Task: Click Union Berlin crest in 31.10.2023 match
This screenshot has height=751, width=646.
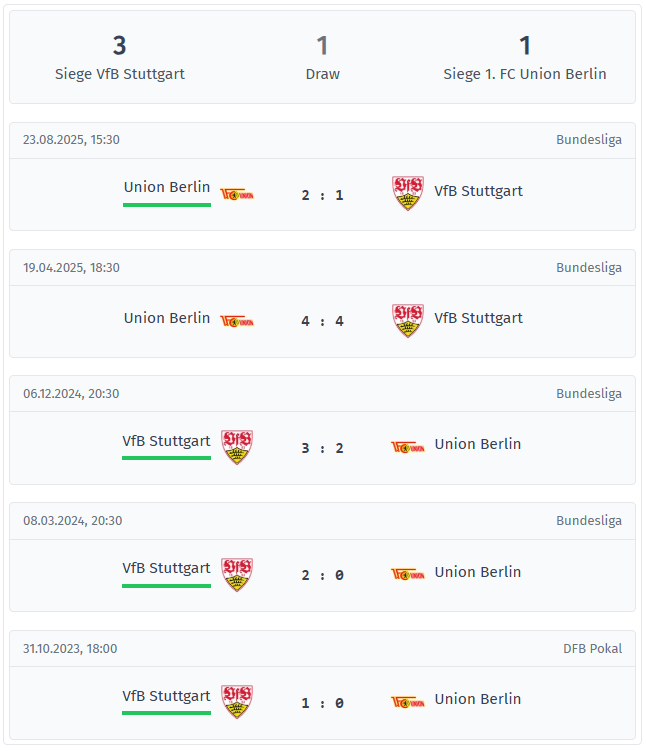Action: click(407, 702)
